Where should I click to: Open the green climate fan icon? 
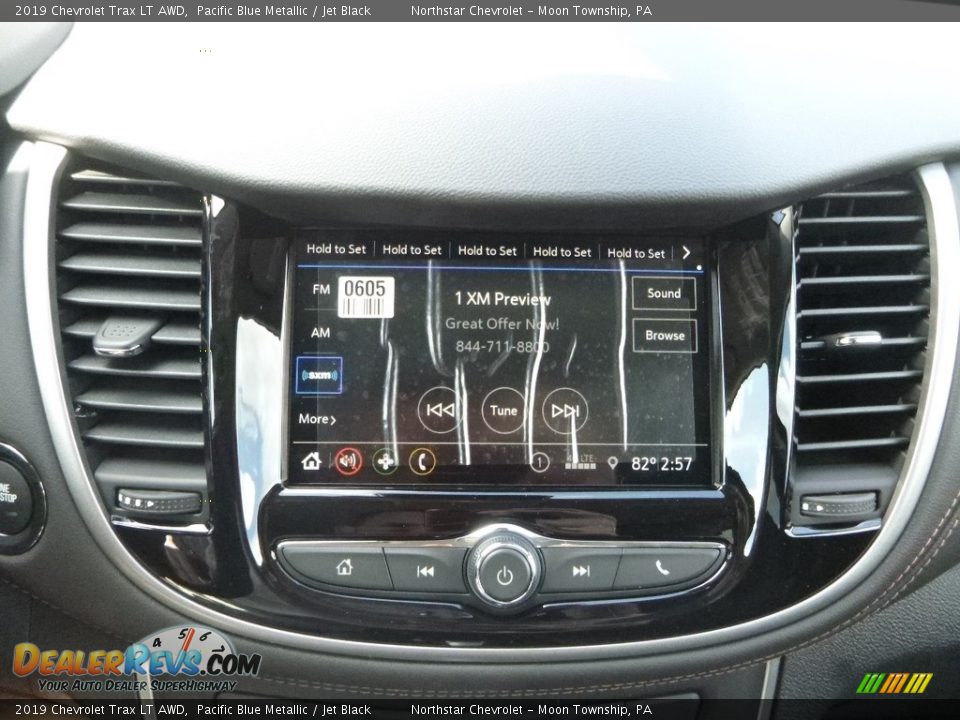tap(385, 462)
